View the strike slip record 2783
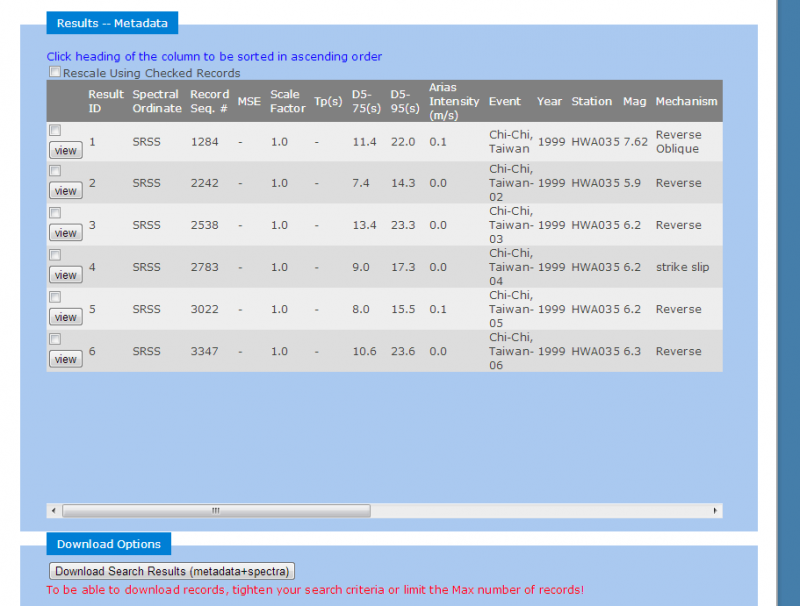 point(66,275)
